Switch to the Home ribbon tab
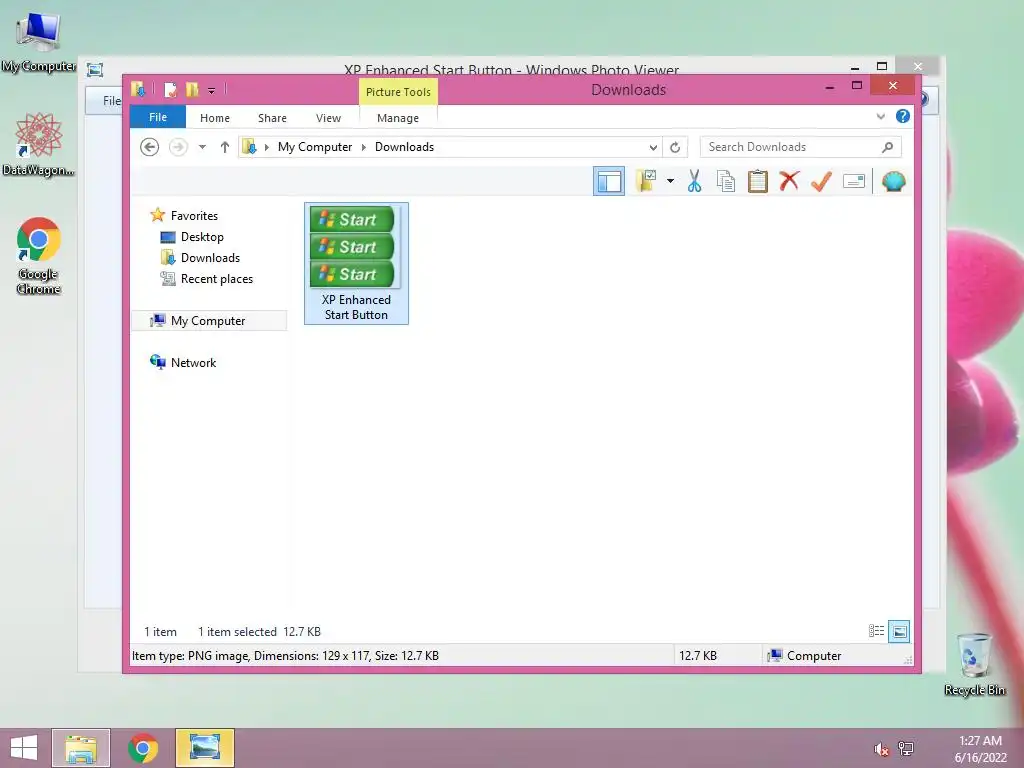This screenshot has height=768, width=1024. (x=215, y=118)
